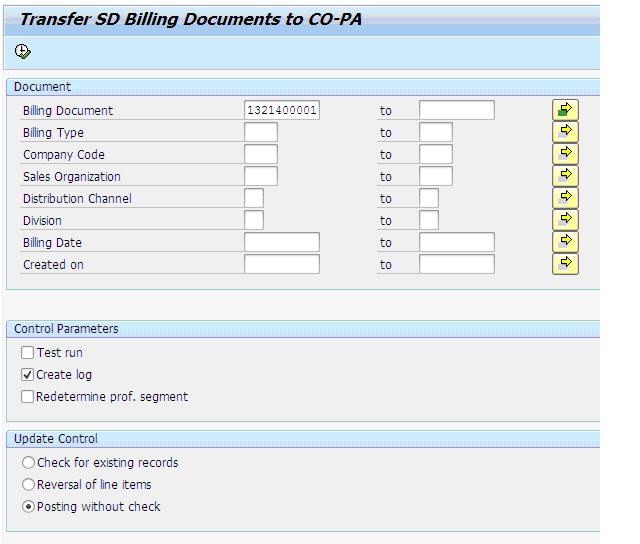Select Posting without check radio button
Viewport: 640px width, 544px height.
[x=28, y=507]
